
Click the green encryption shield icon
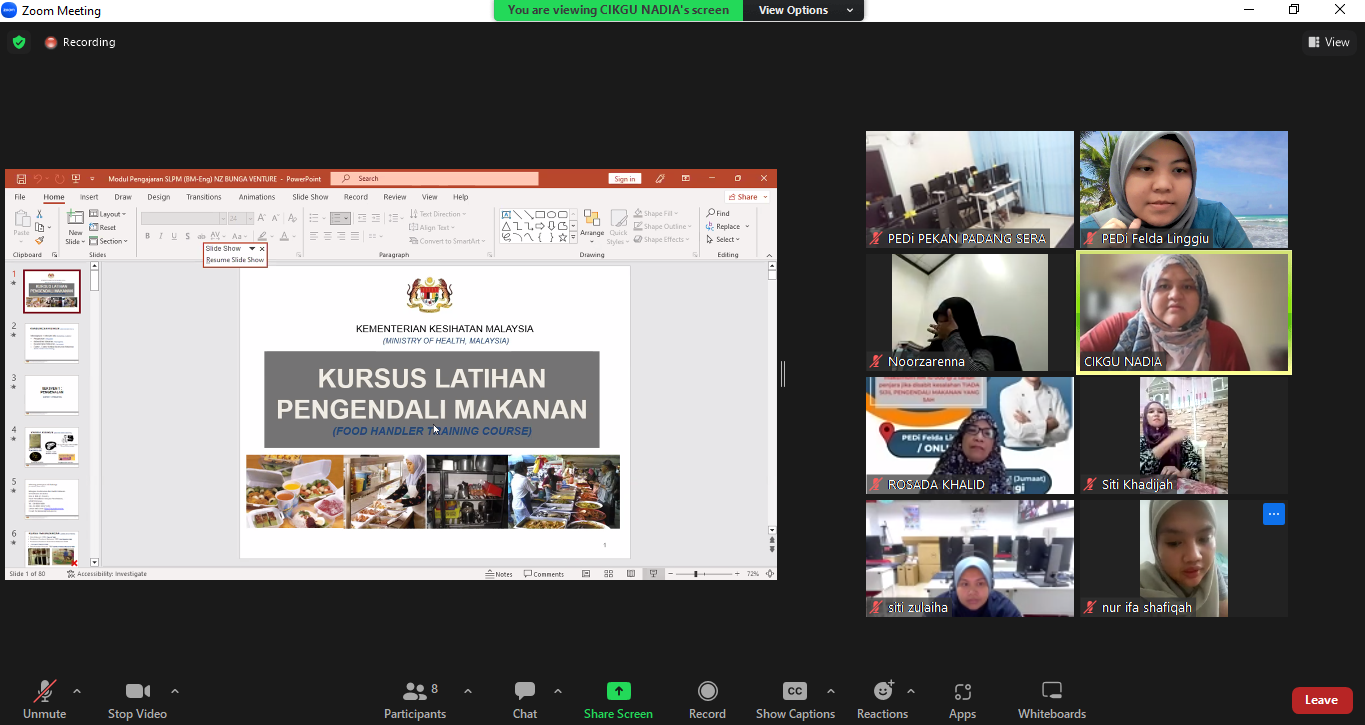19,42
